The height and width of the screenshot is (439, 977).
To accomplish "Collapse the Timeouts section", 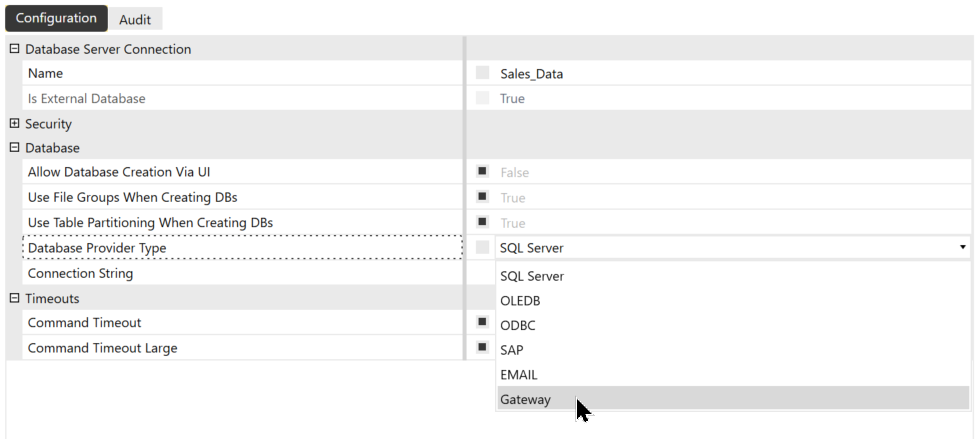I will 14,298.
